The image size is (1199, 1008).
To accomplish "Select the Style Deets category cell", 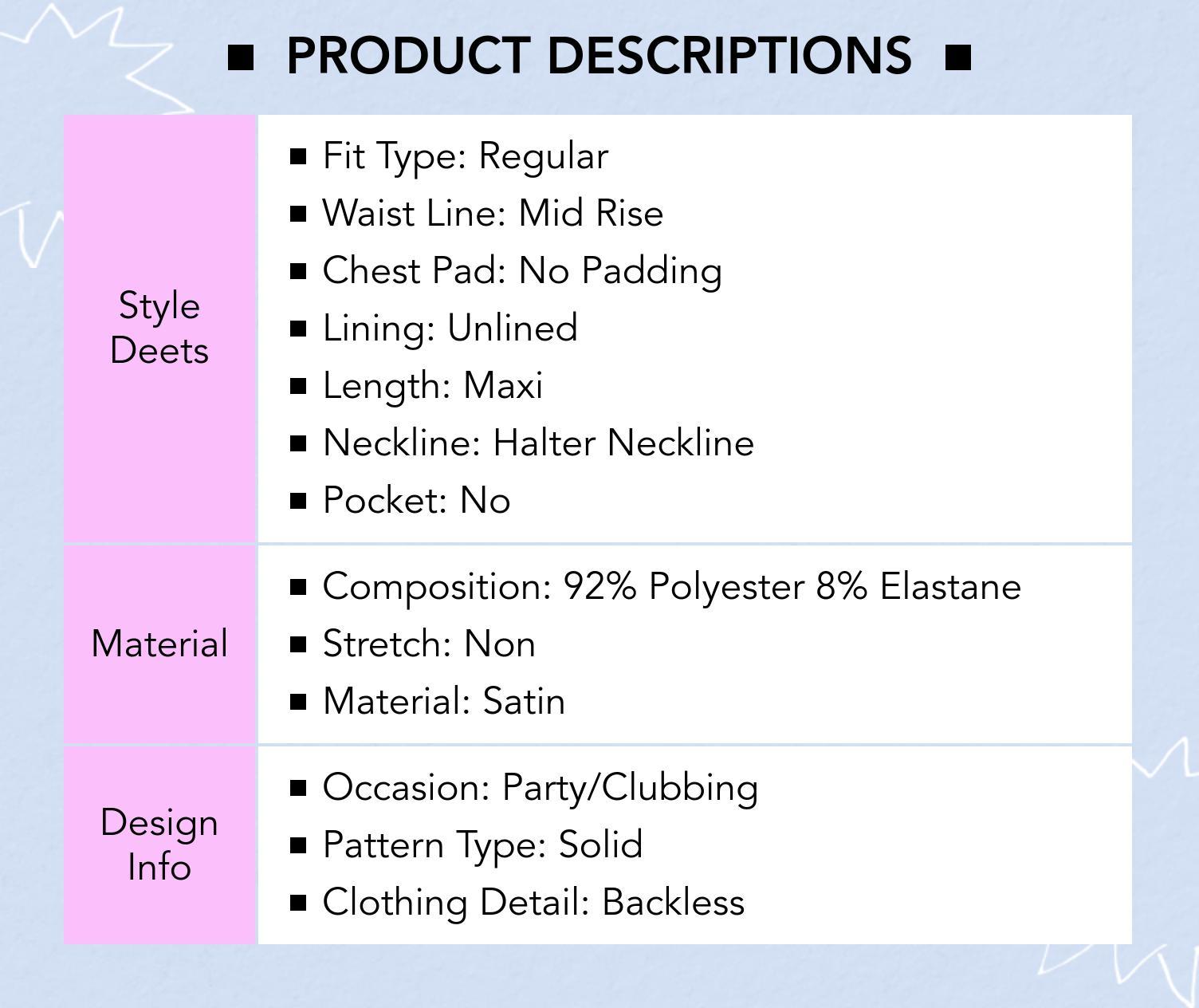I will [x=159, y=329].
